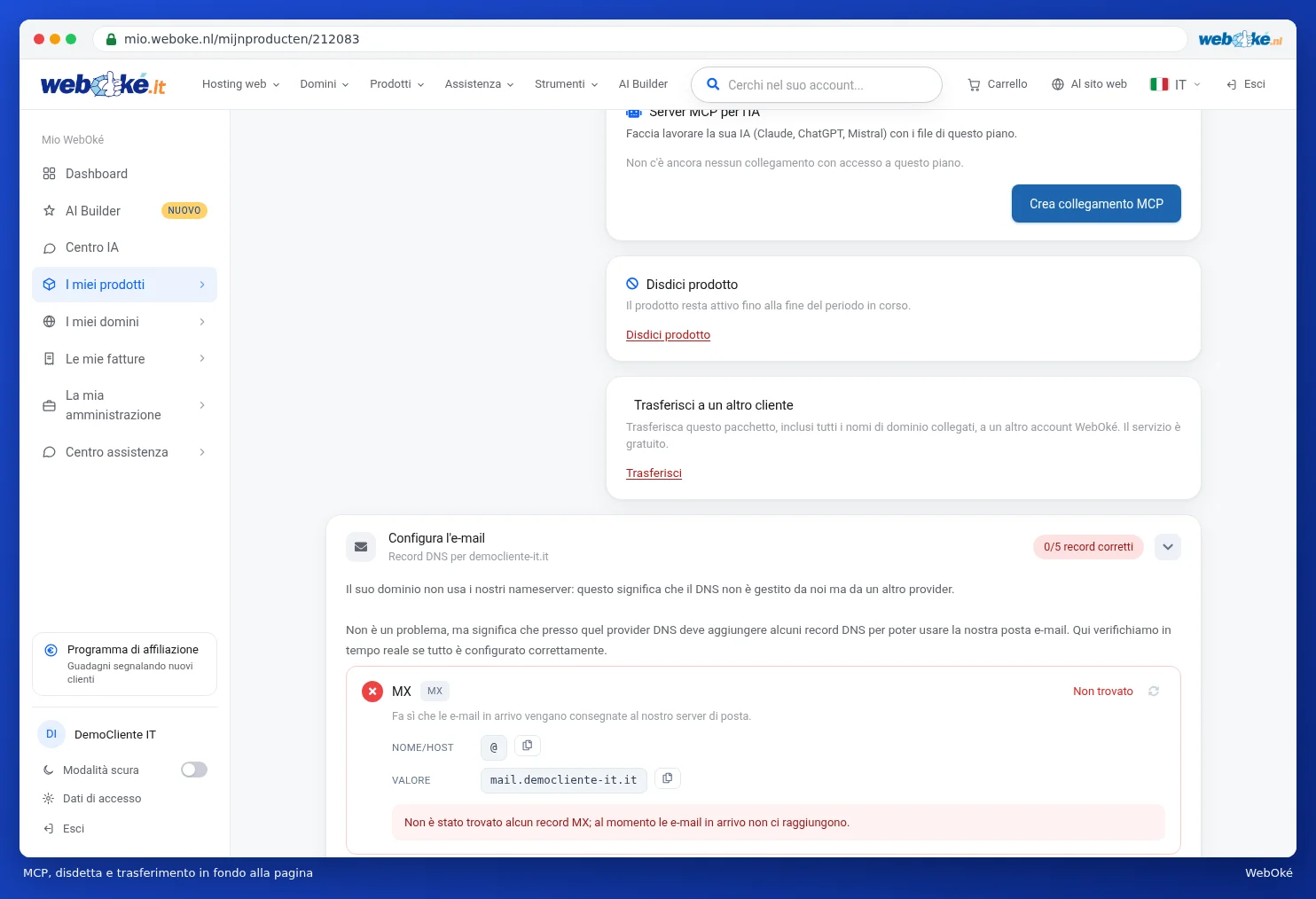Expand I miei domini submenu
1316x899 pixels.
click(202, 322)
